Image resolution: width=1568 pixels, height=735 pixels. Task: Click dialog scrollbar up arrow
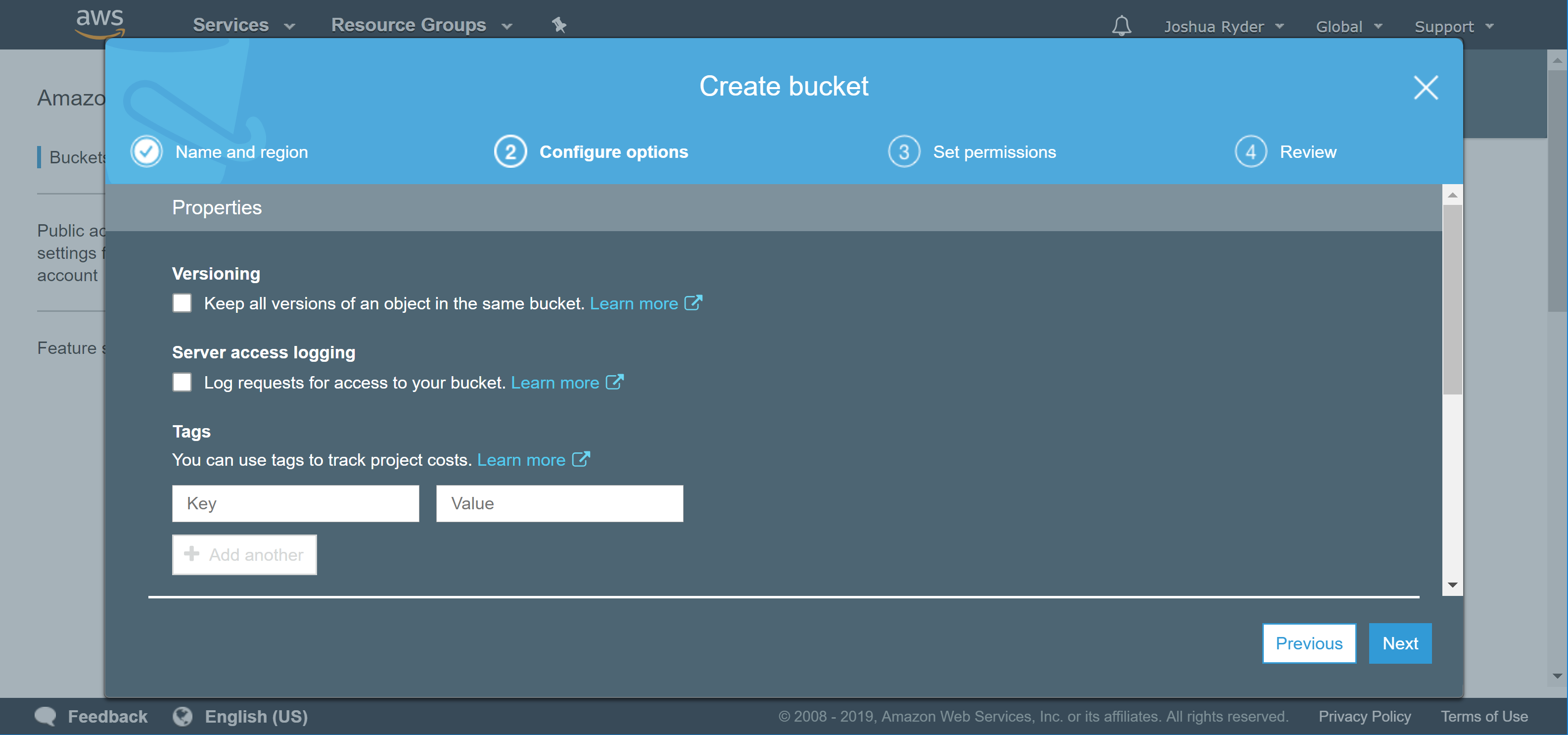click(1452, 195)
